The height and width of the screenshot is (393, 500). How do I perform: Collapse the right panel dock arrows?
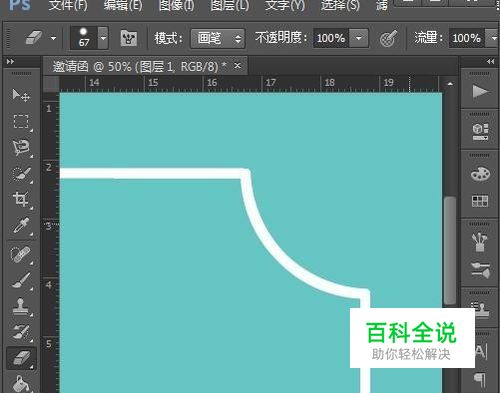coord(490,61)
